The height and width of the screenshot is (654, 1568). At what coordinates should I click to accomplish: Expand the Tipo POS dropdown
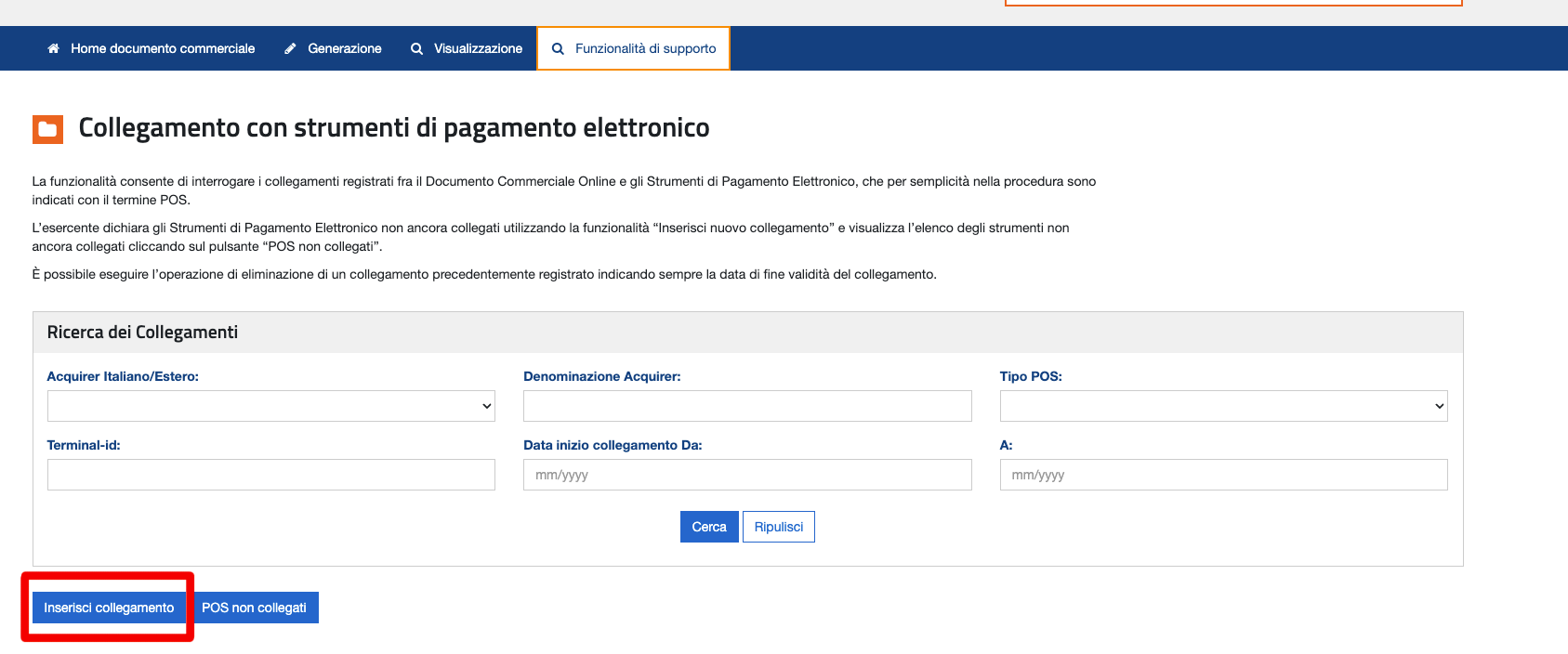(1223, 406)
